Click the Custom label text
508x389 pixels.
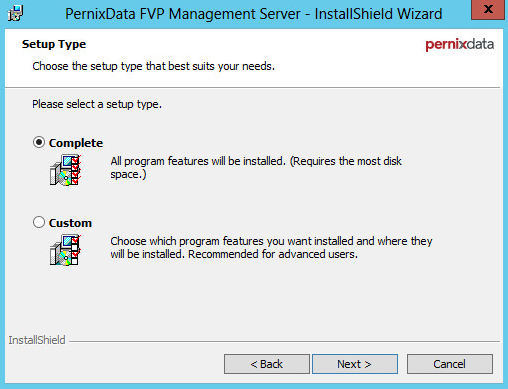pyautogui.click(x=70, y=223)
